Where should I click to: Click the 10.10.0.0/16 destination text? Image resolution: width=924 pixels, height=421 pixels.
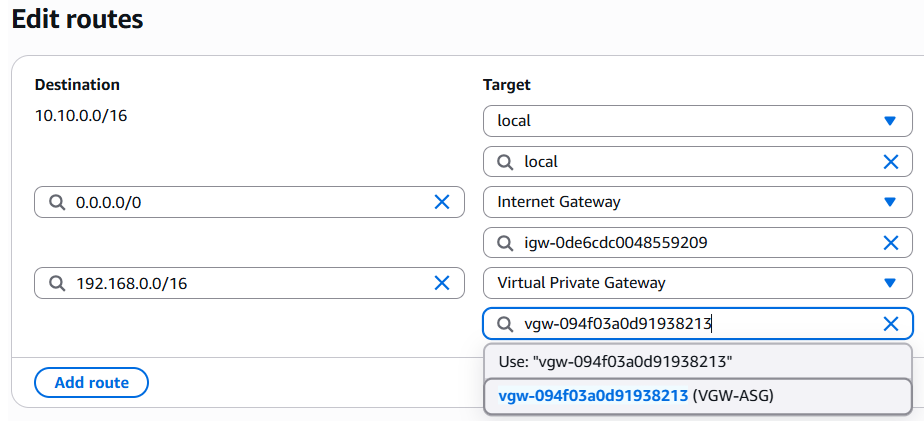click(x=81, y=116)
